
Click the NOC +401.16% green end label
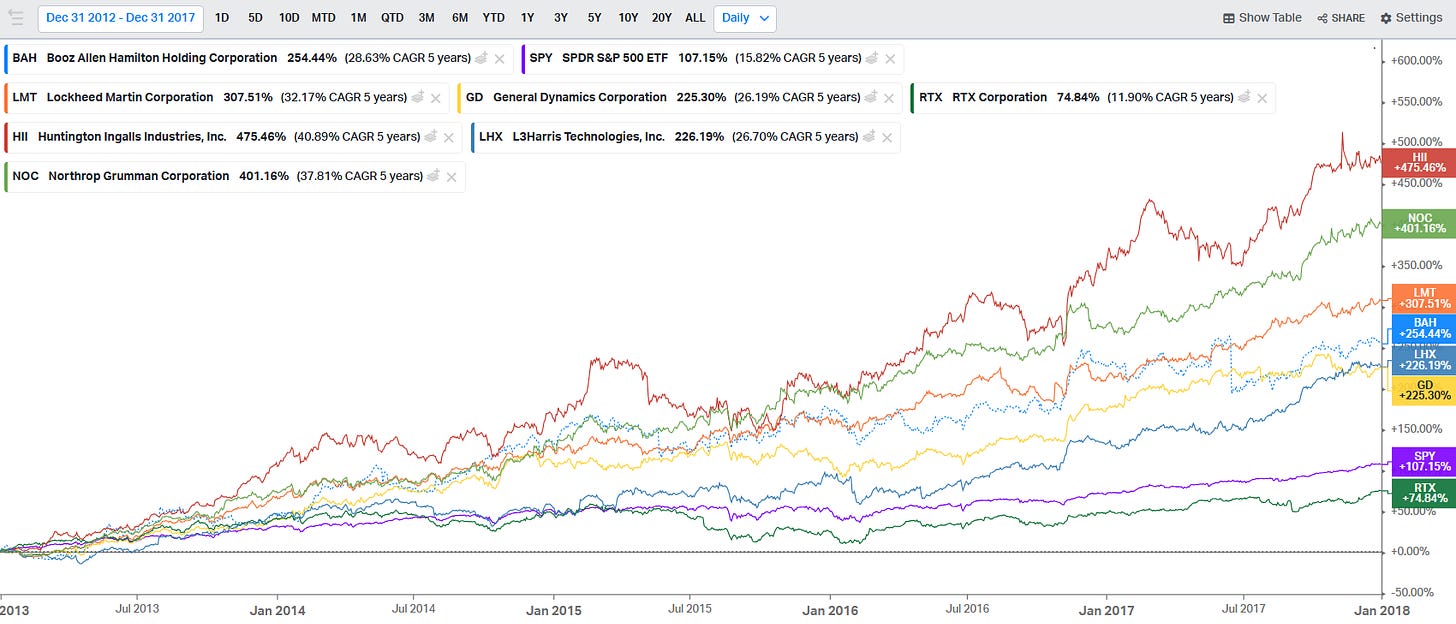click(x=1418, y=224)
